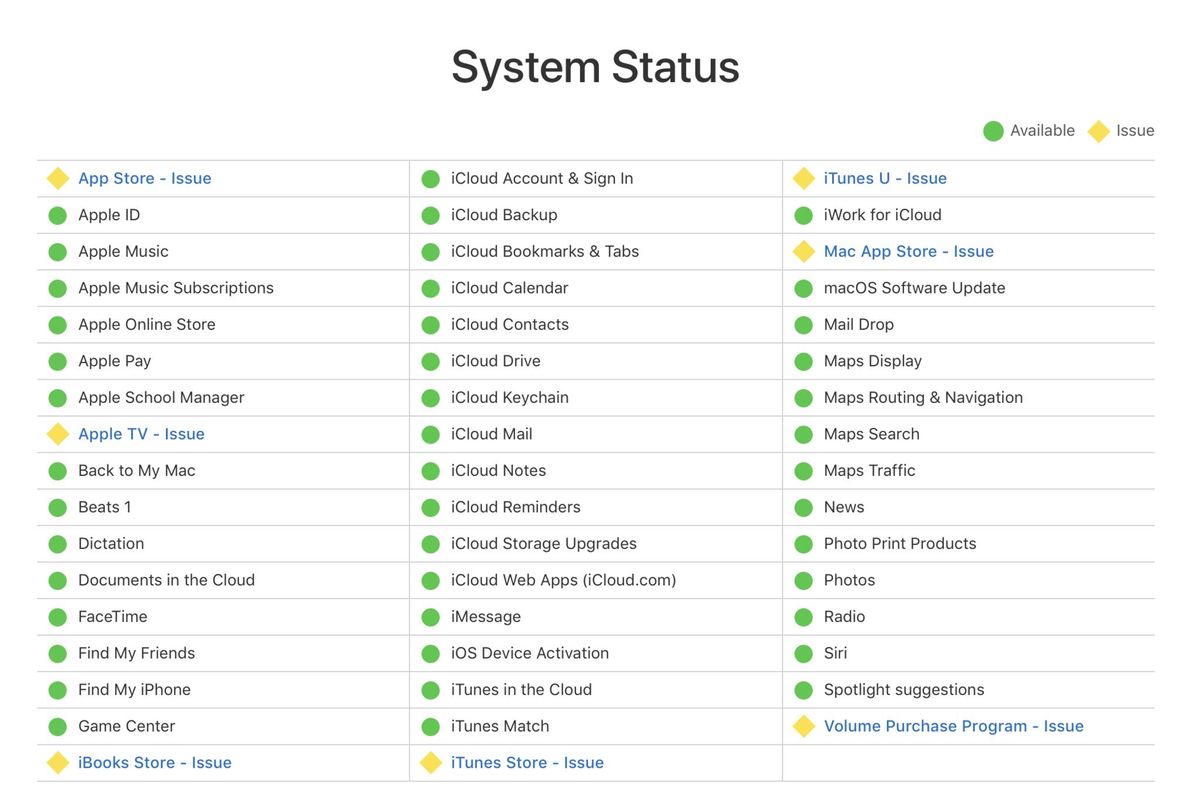Open the Volume Purchase Program - Issue link
1200x800 pixels.
(954, 726)
